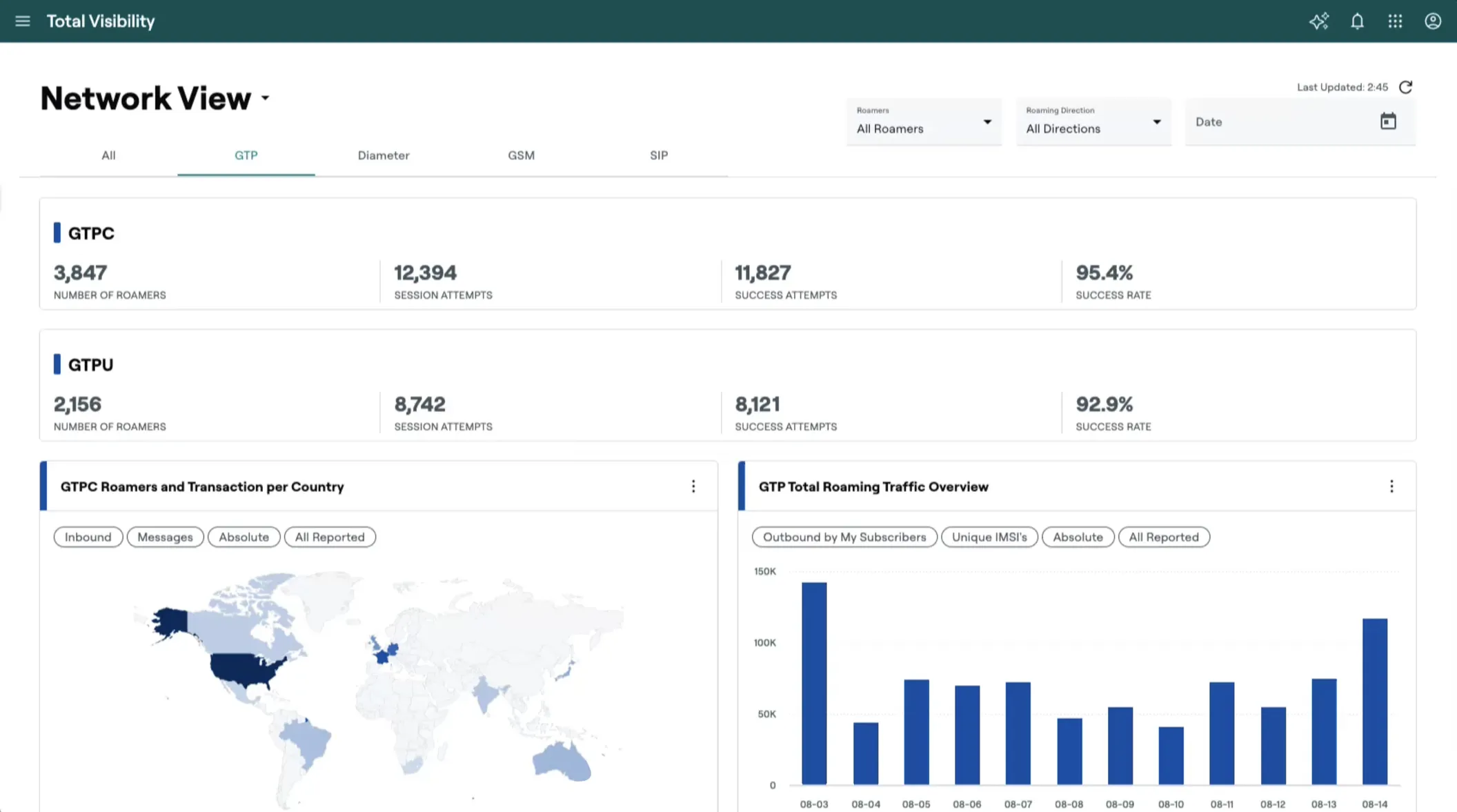Click the 08-03 bar in chart
This screenshot has width=1457, height=812.
[x=814, y=683]
